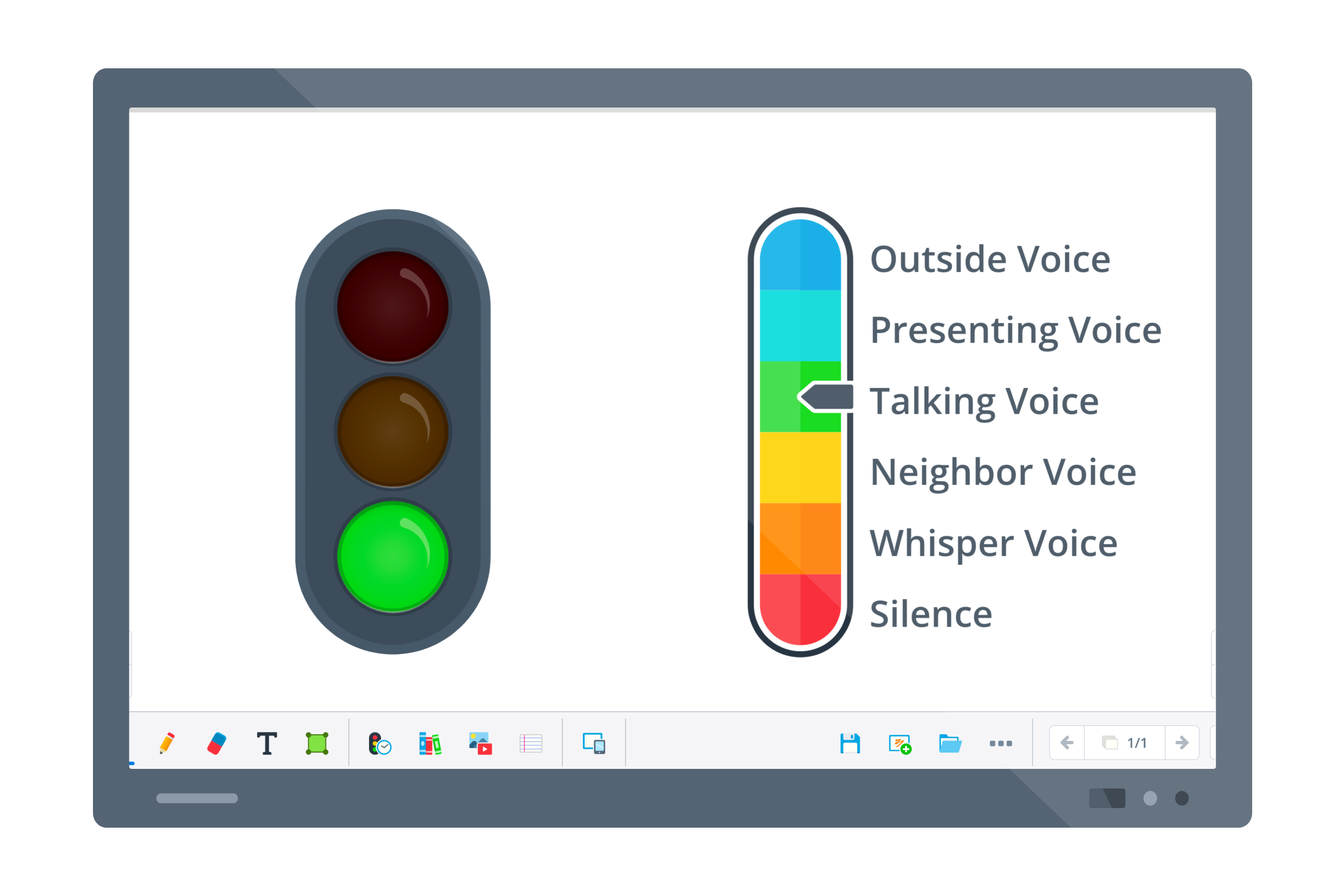Click the screen share devices icon
The image size is (1344, 896).
coord(594,744)
